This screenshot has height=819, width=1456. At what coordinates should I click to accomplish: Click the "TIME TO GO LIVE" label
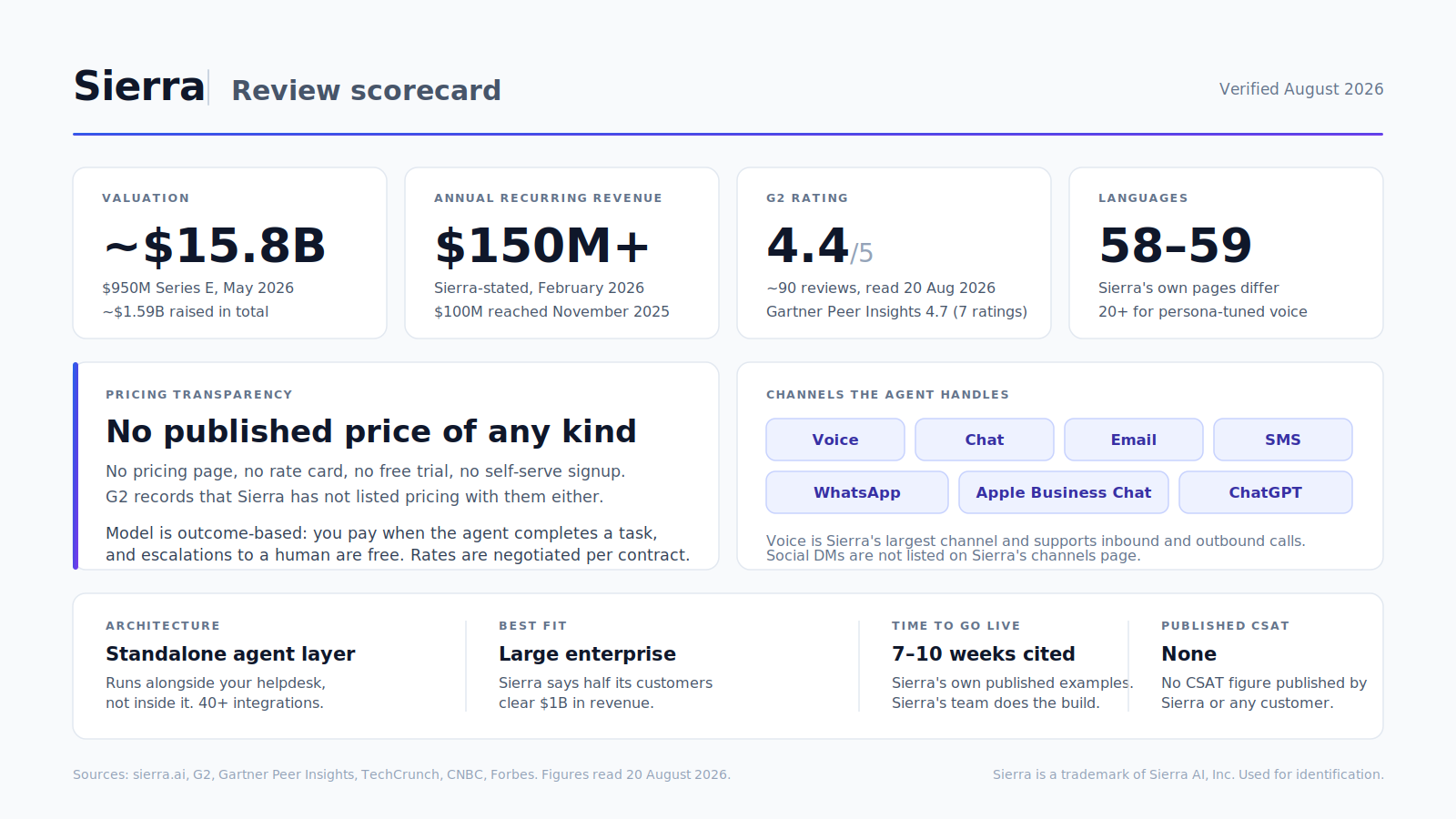point(956,626)
